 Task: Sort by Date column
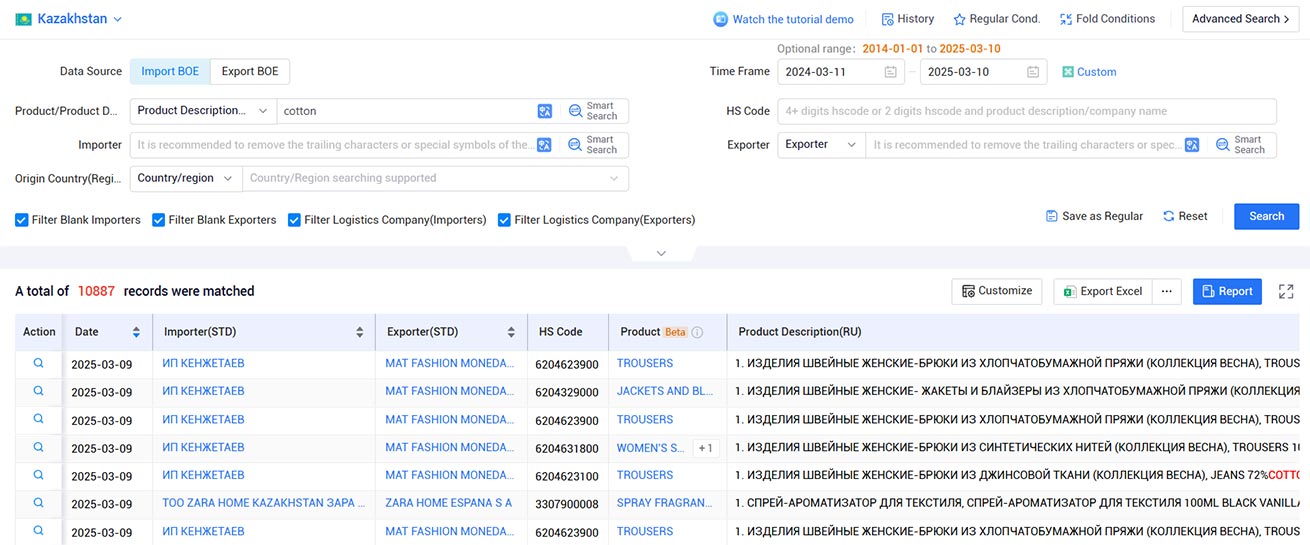(136, 332)
